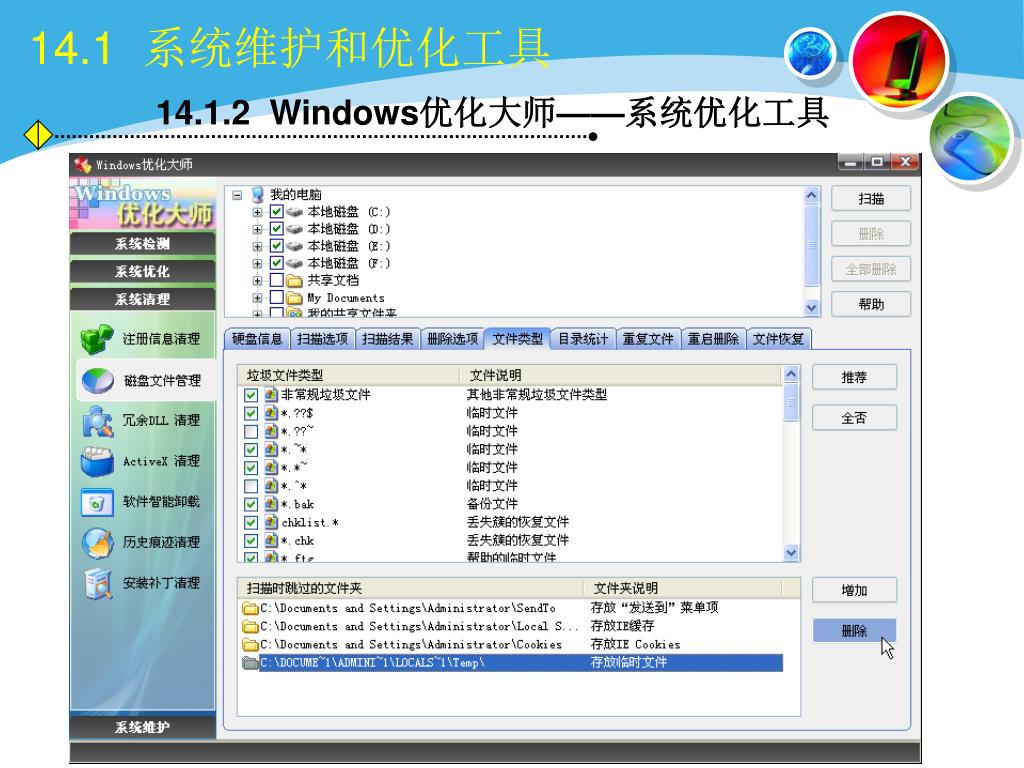1024x768 pixels.
Task: Click folder icon of Temp path row
Action: click(x=250, y=663)
